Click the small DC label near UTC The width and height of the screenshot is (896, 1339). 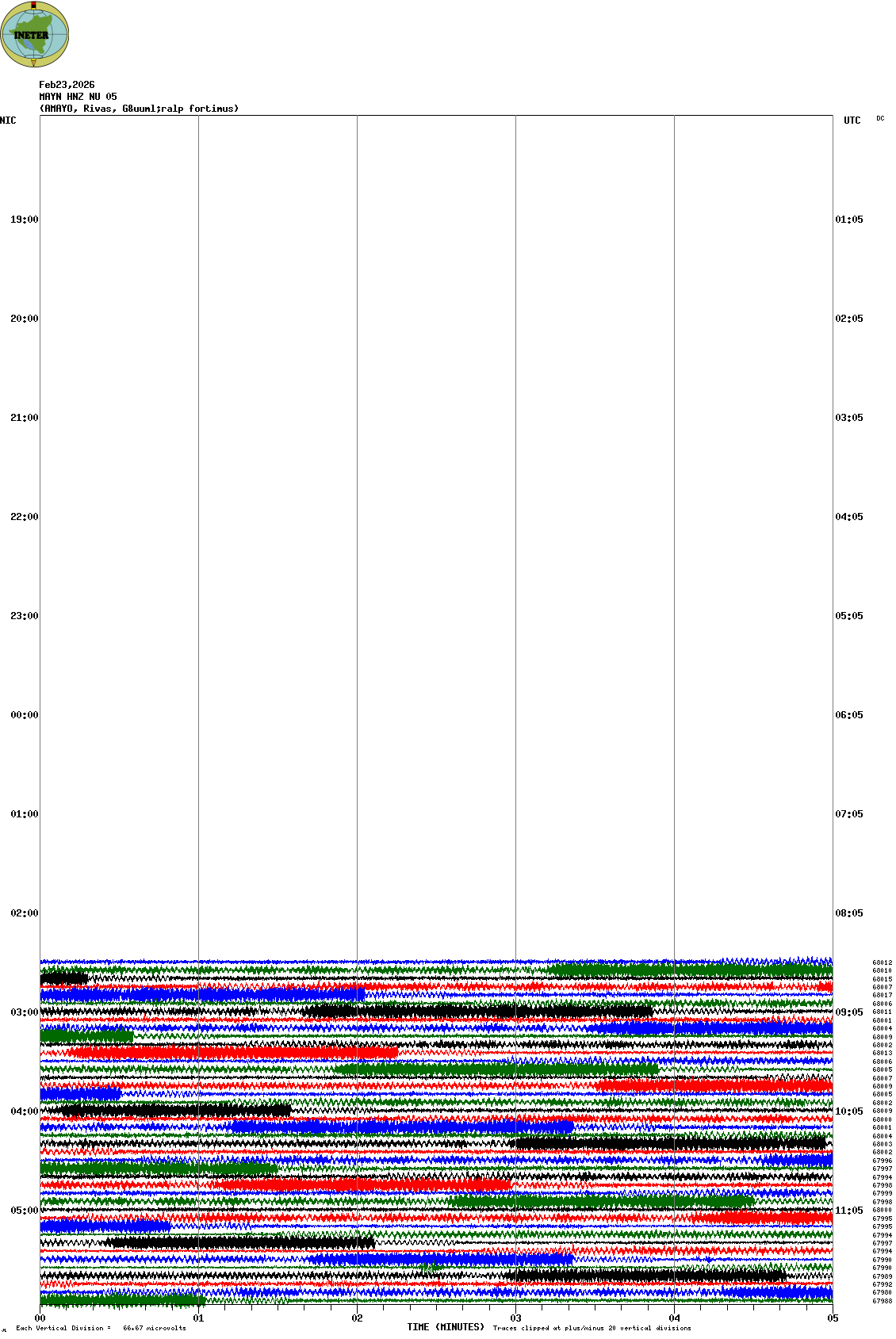coord(880,119)
